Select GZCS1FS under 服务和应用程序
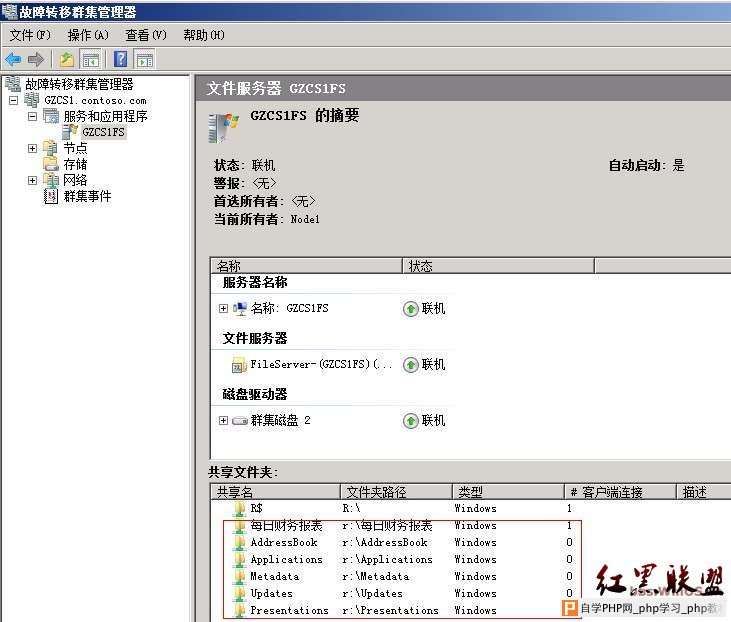 click(x=103, y=132)
